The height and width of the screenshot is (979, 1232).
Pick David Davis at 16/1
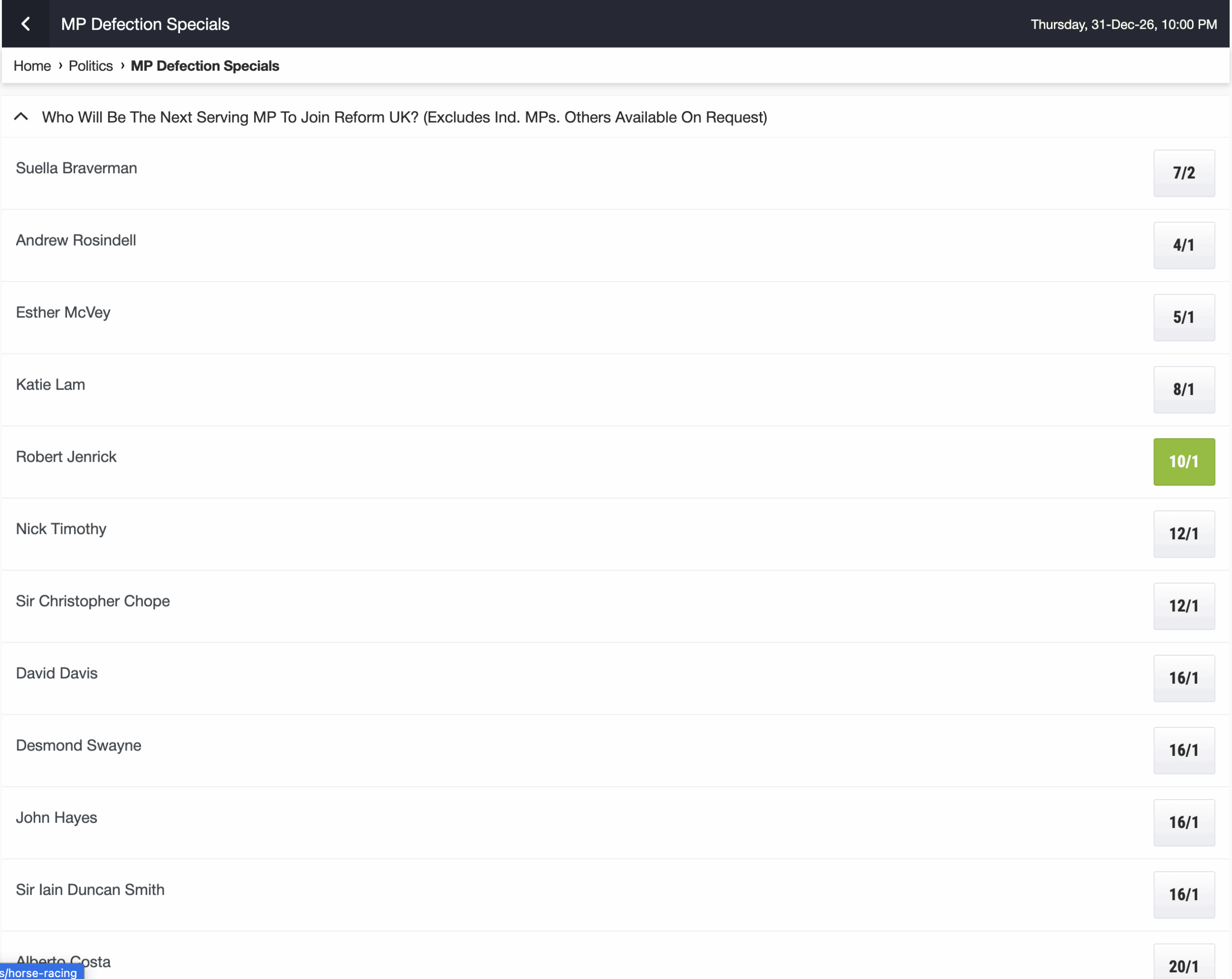(x=1183, y=678)
